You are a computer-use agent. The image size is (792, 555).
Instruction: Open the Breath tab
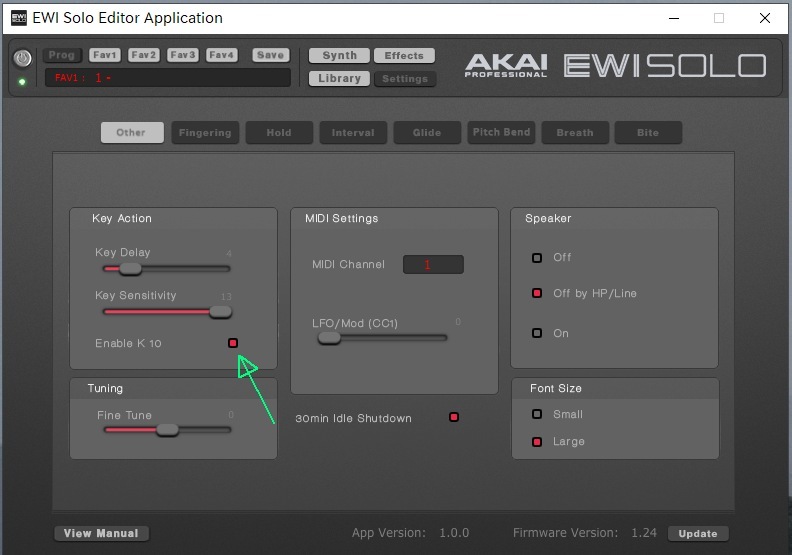coord(574,132)
